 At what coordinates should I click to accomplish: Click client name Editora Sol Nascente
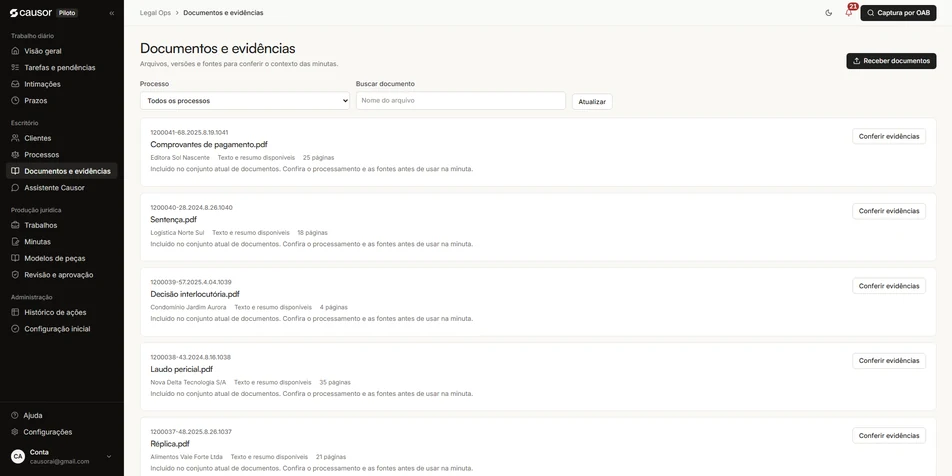click(x=180, y=158)
